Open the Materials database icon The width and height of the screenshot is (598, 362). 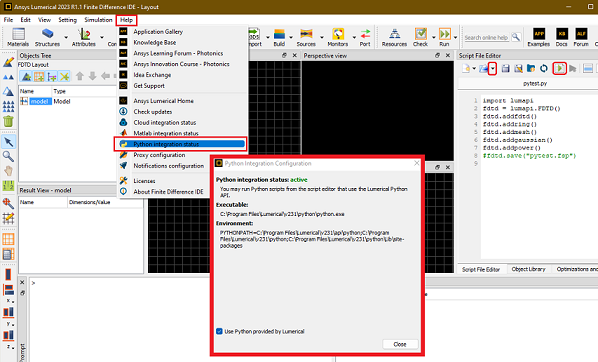pos(18,34)
